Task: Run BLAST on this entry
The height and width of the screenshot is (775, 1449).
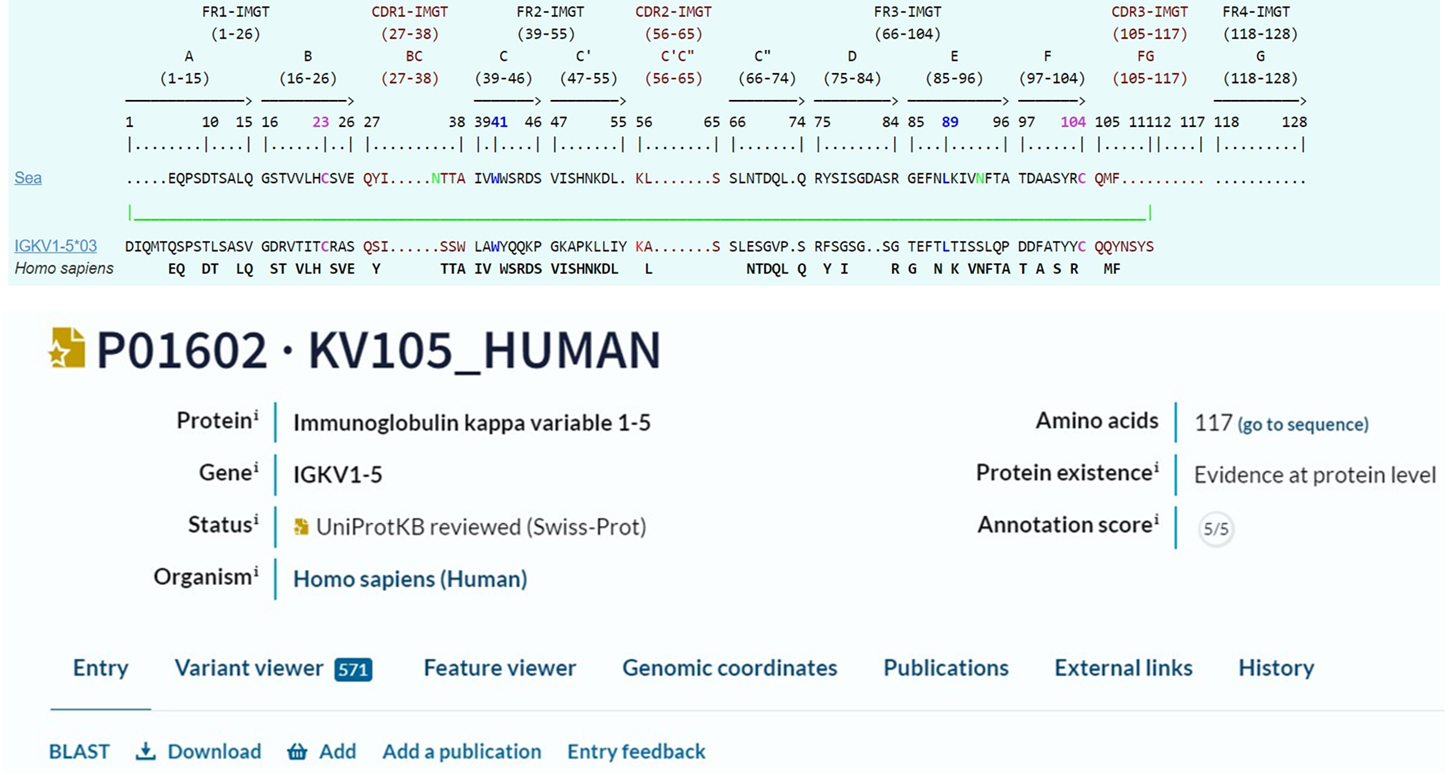Action: tap(79, 752)
